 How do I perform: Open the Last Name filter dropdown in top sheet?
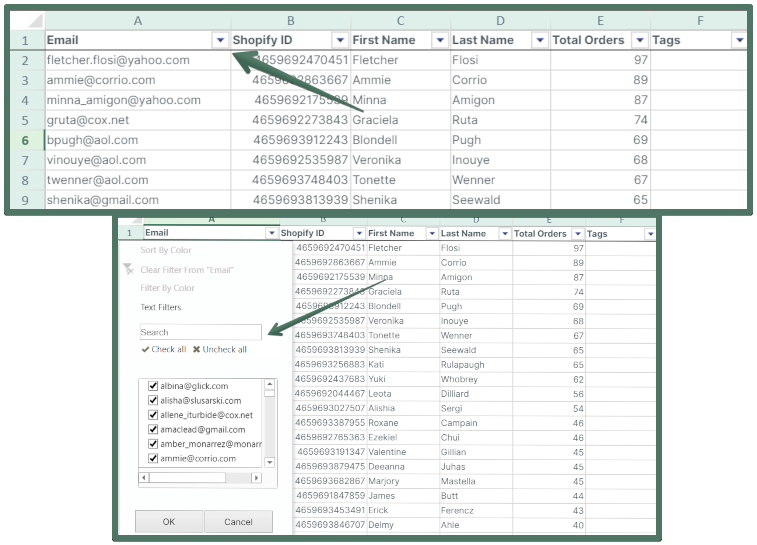pos(540,40)
